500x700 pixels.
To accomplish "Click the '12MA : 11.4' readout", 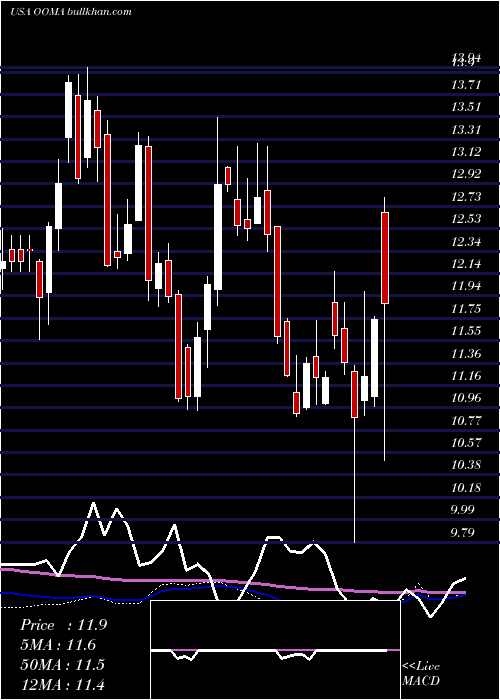I will (x=62, y=684).
